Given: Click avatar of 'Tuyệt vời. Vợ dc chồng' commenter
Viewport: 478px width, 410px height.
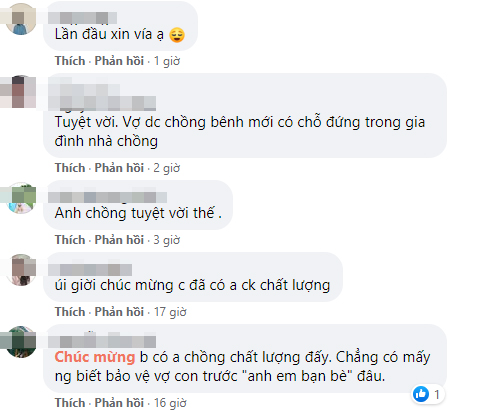Looking at the screenshot, I should [x=21, y=91].
